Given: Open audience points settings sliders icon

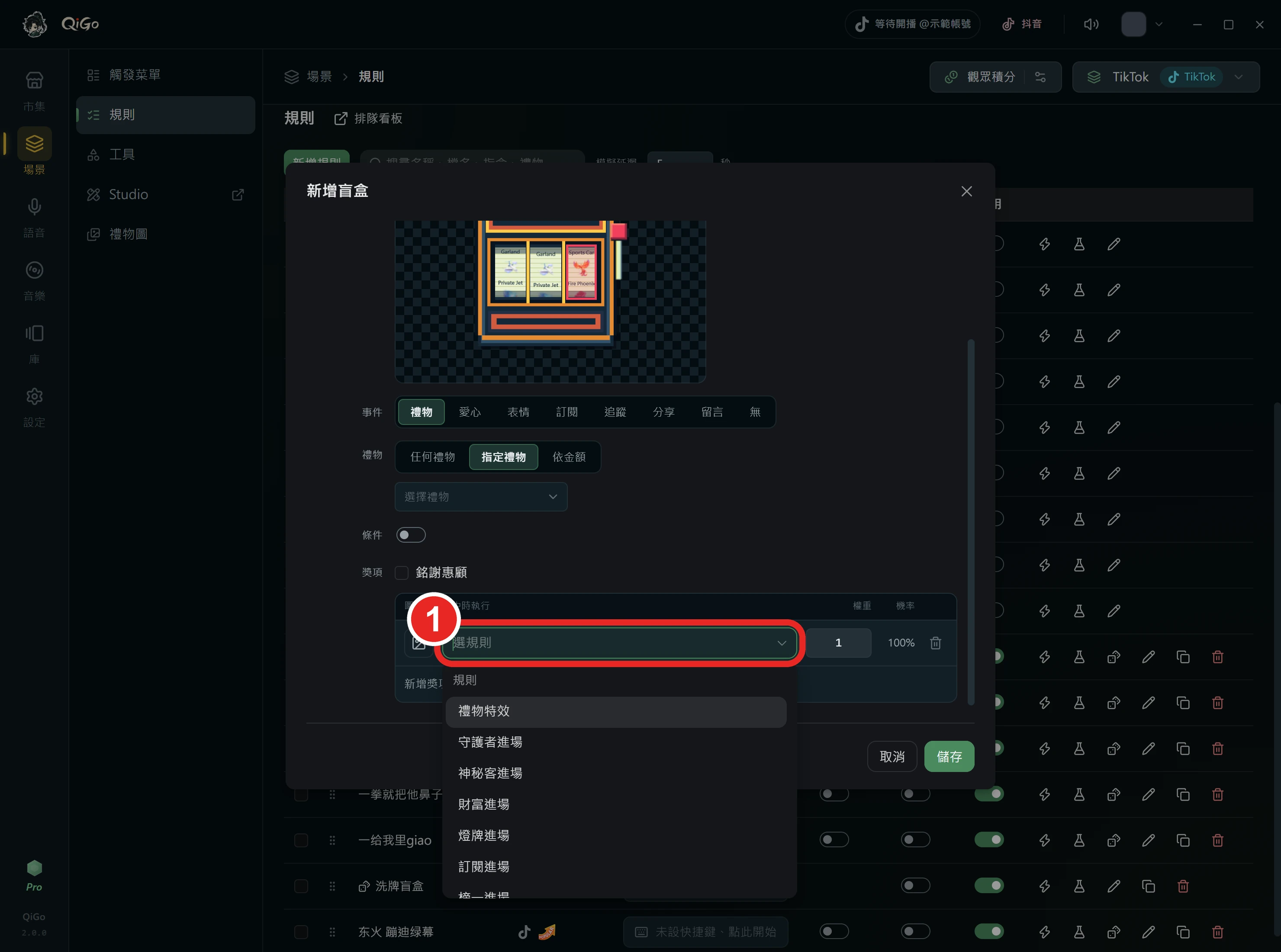Looking at the screenshot, I should [1040, 77].
